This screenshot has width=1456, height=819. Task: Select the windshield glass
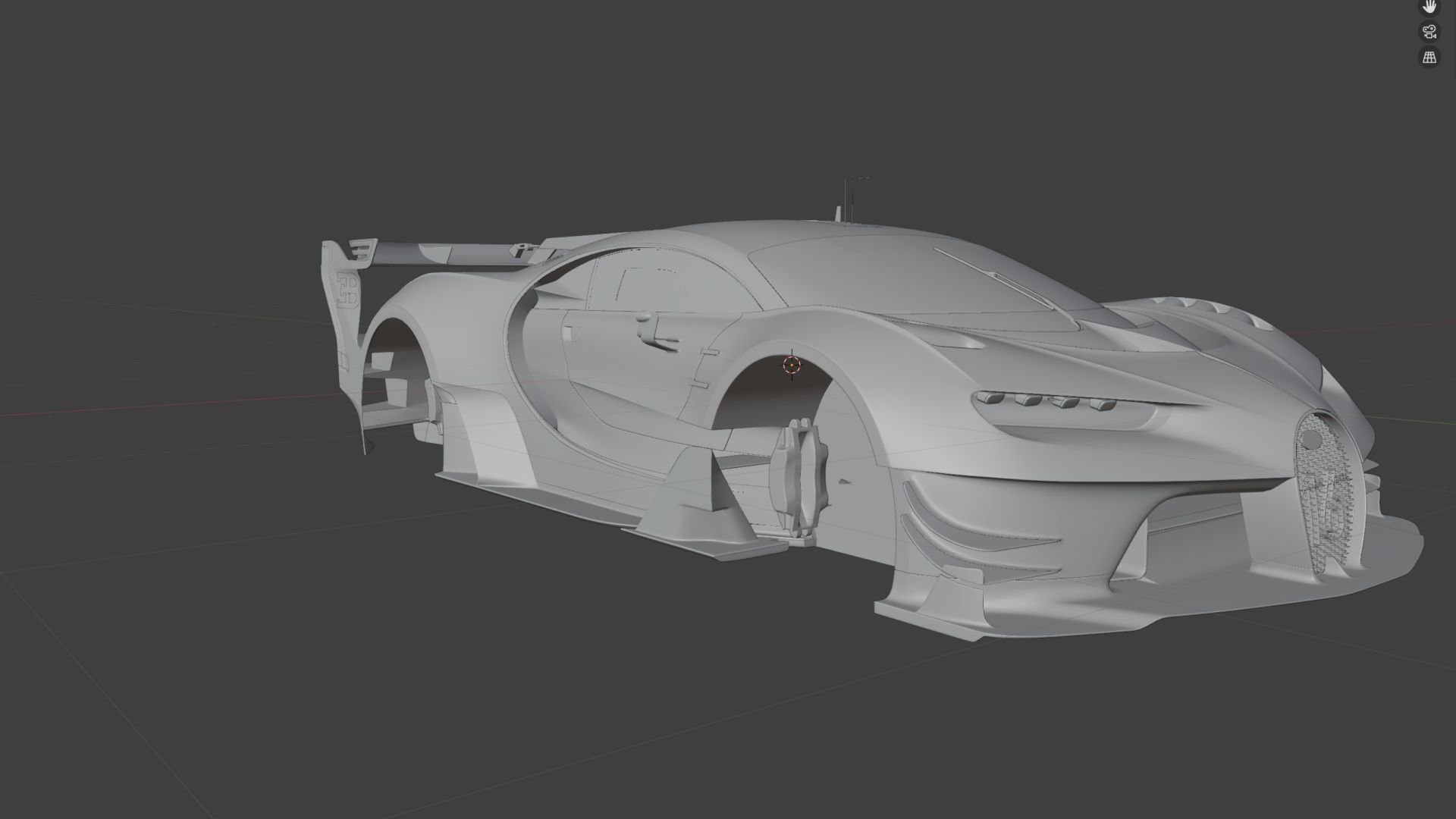[872, 277]
